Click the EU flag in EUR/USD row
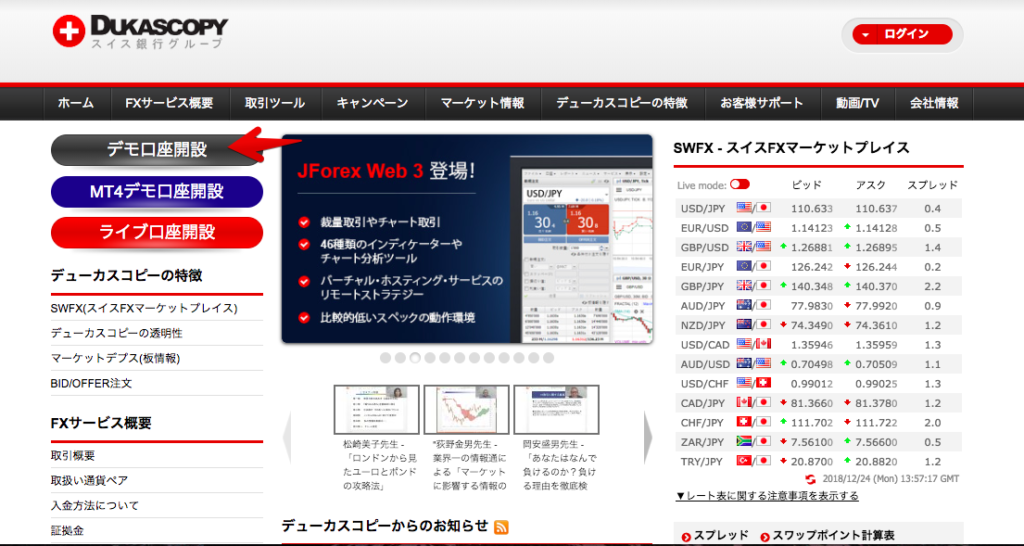This screenshot has height=546, width=1024. (744, 227)
